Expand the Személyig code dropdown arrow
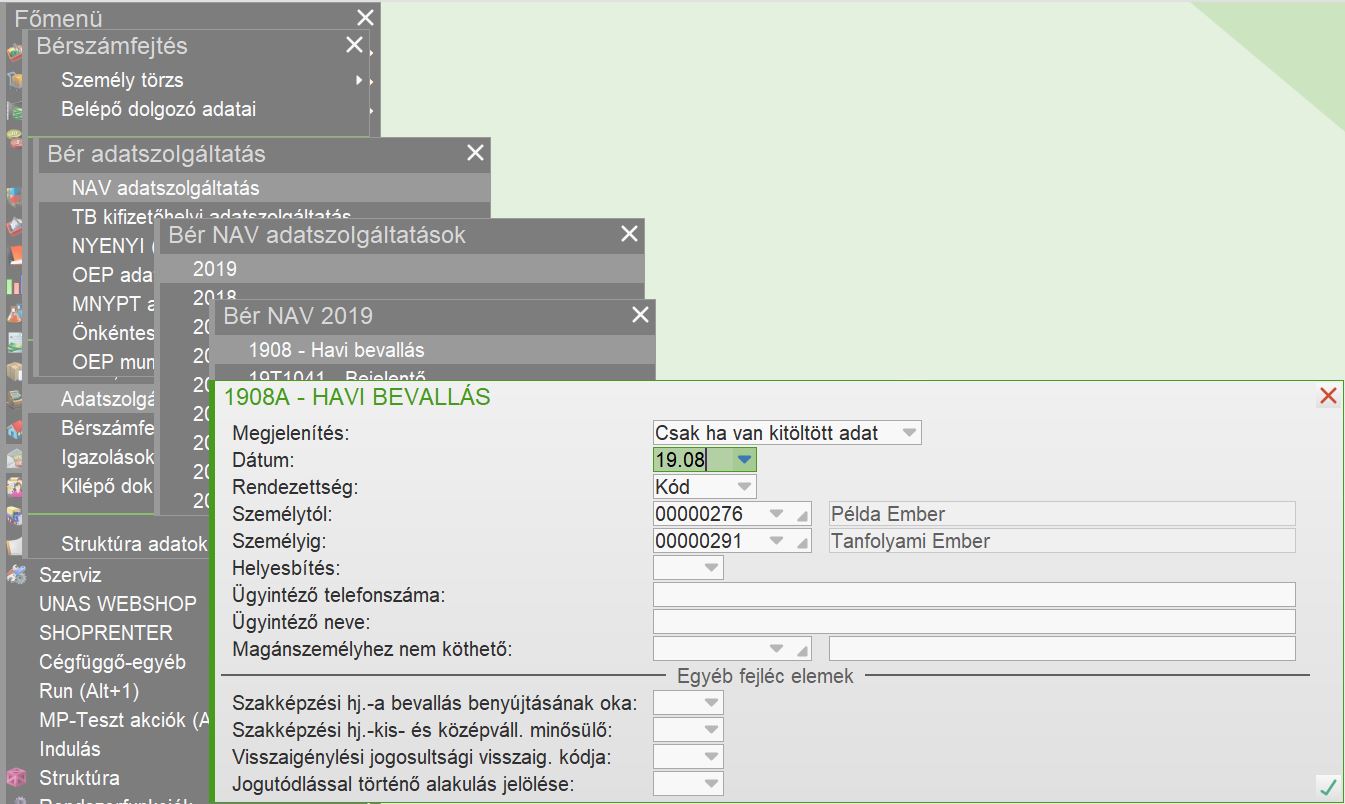The image size is (1345, 804). pyautogui.click(x=777, y=542)
